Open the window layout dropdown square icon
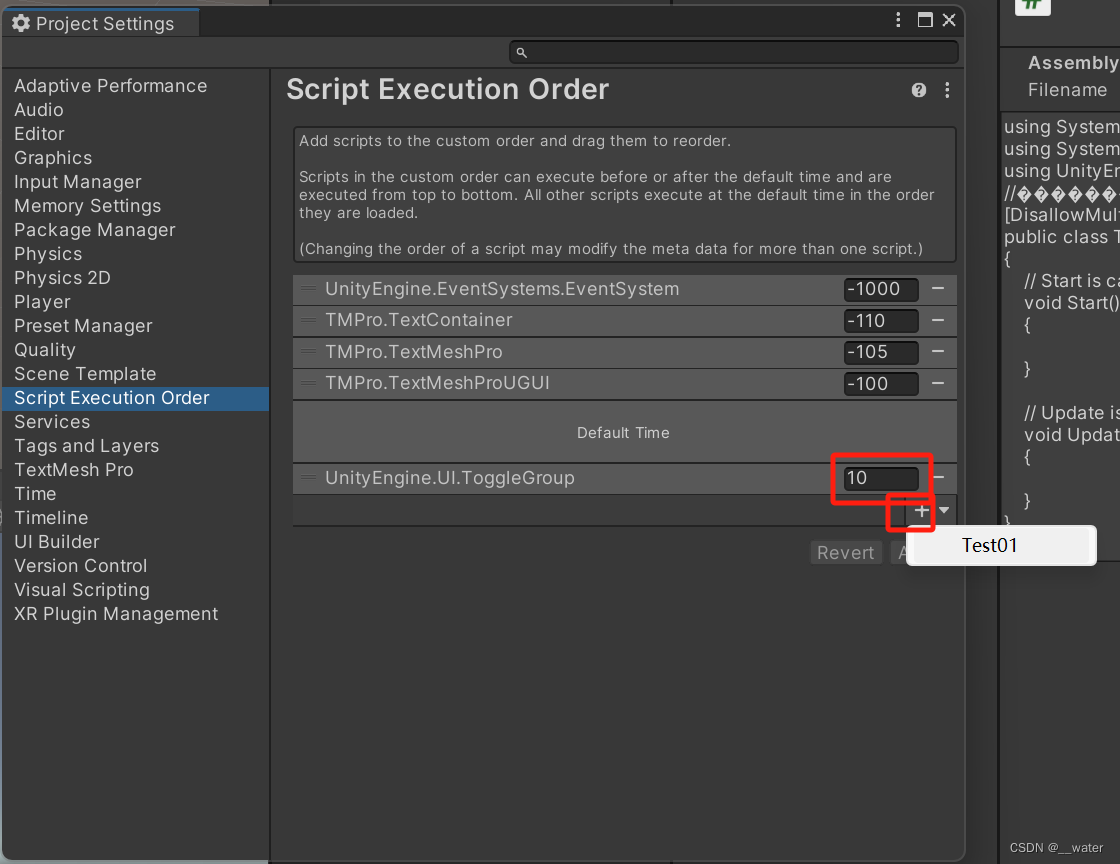 click(x=924, y=19)
